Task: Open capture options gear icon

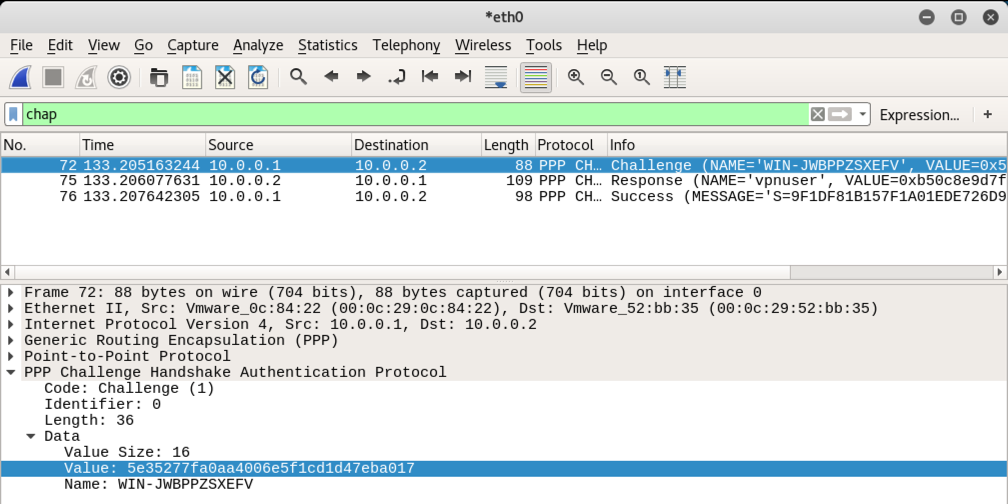Action: point(119,77)
